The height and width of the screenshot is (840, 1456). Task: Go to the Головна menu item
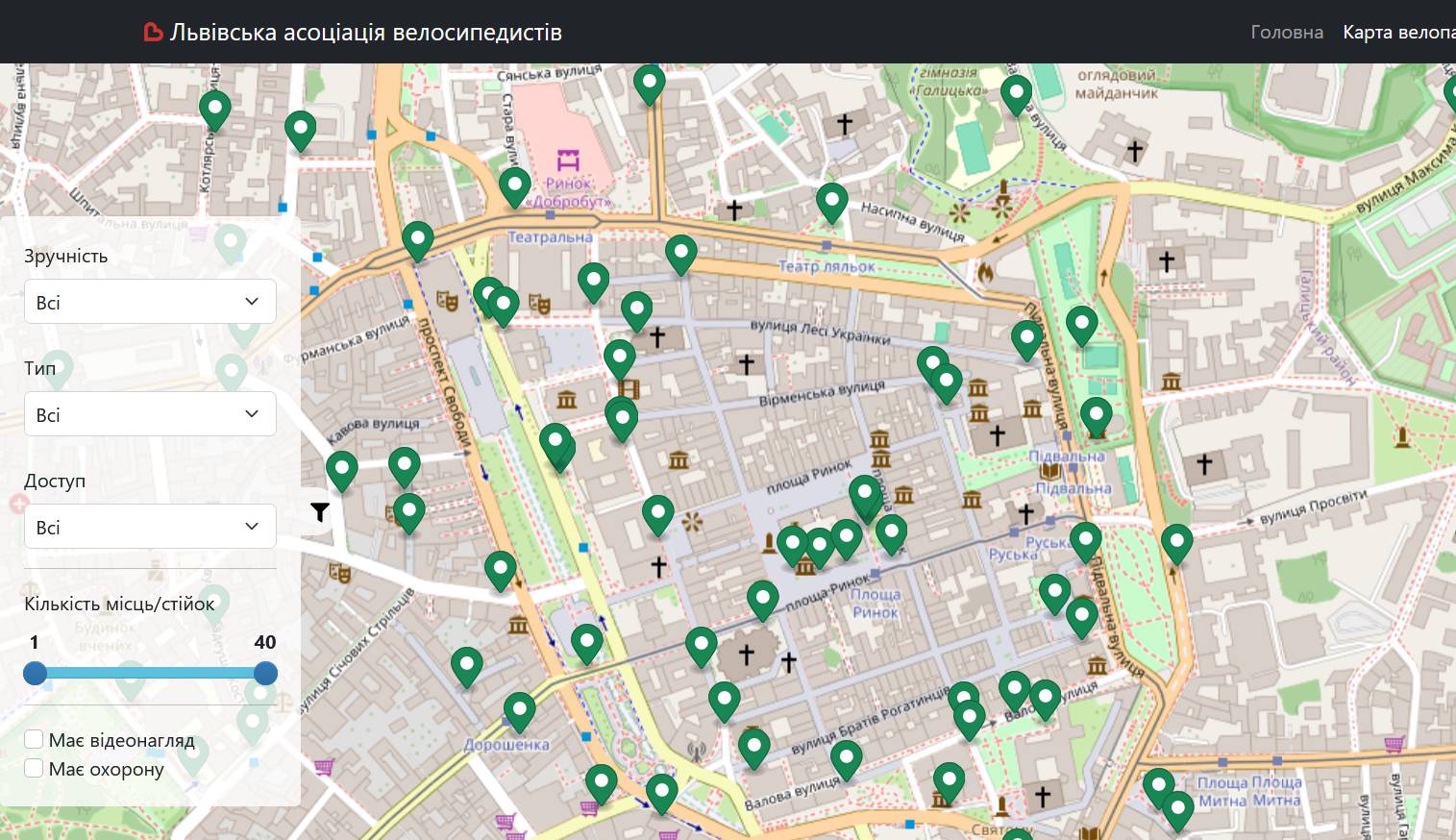click(x=1286, y=32)
